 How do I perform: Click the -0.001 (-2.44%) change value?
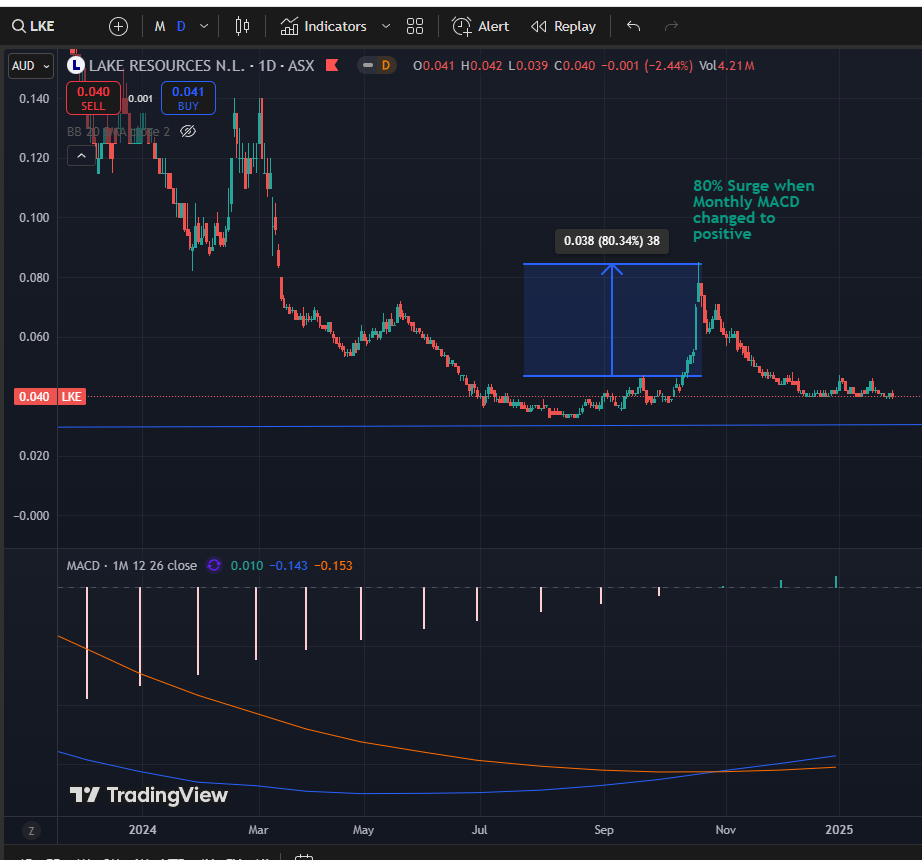[647, 65]
